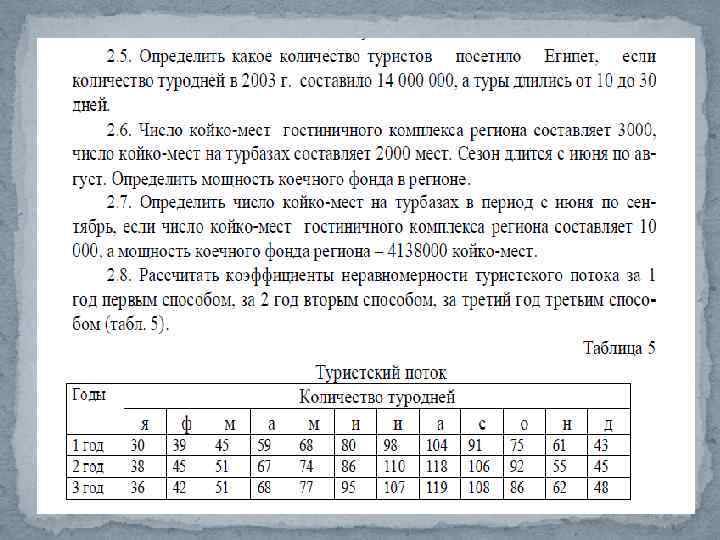
Task: Click month header 'ф' in the table
Action: (x=186, y=424)
